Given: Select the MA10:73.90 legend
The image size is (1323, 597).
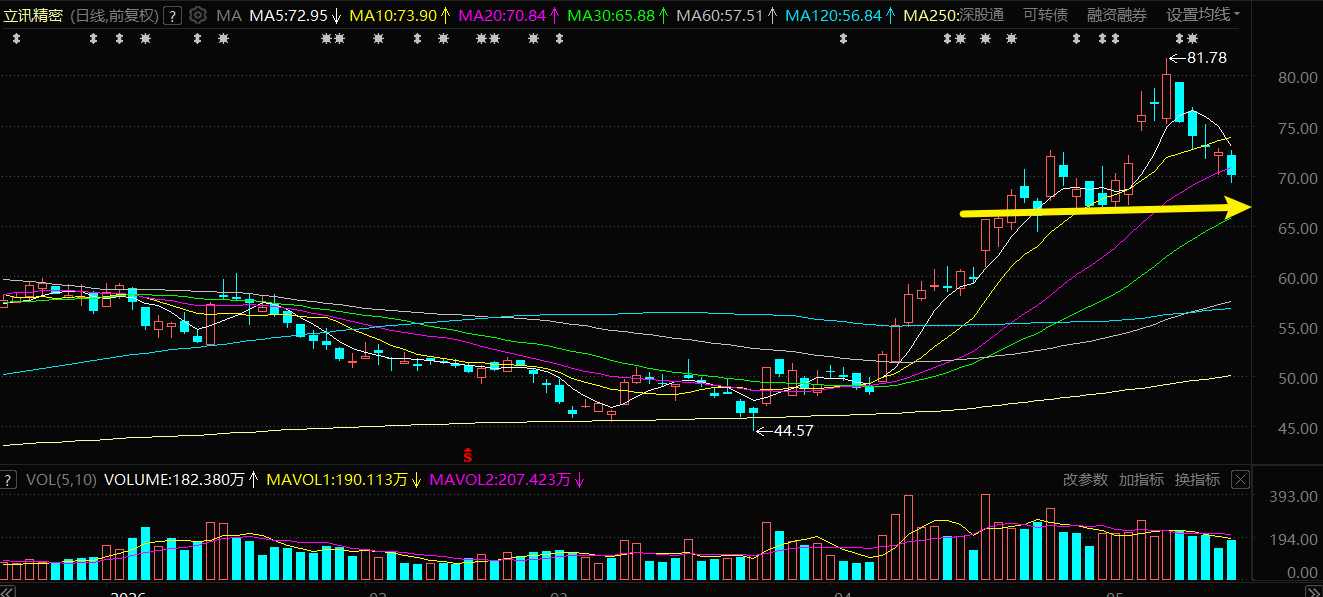Looking at the screenshot, I should pos(393,15).
